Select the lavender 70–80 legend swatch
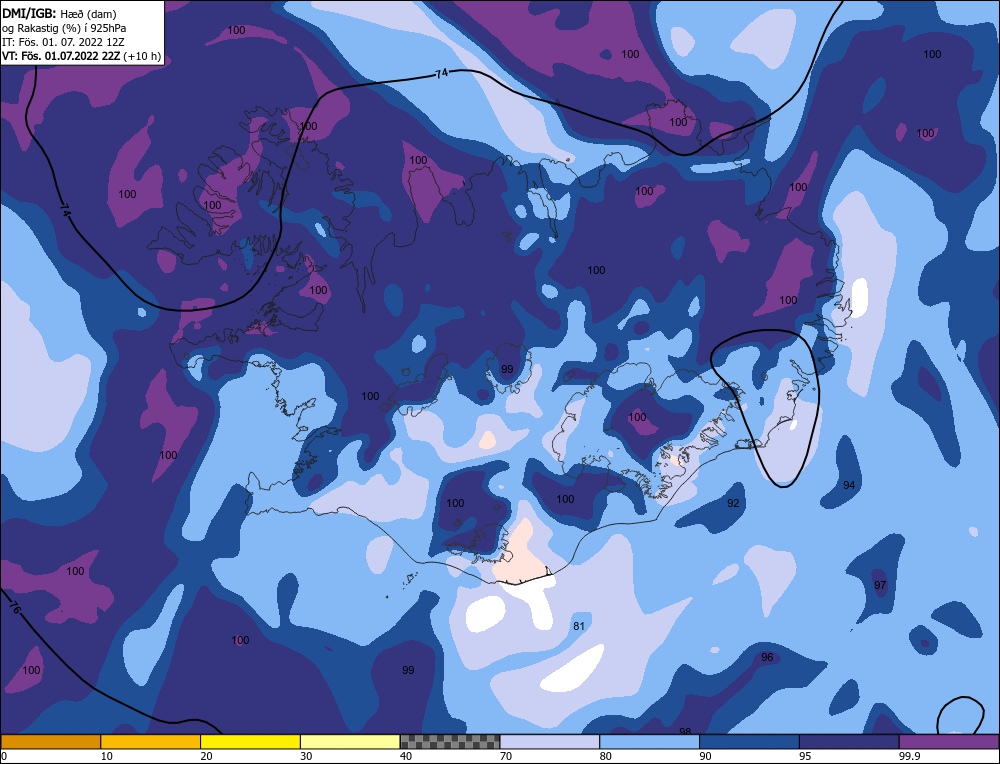 550,742
